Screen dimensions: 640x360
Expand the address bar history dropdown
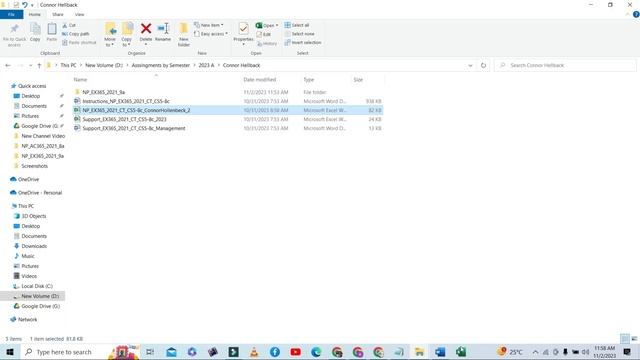pyautogui.click(x=470, y=65)
